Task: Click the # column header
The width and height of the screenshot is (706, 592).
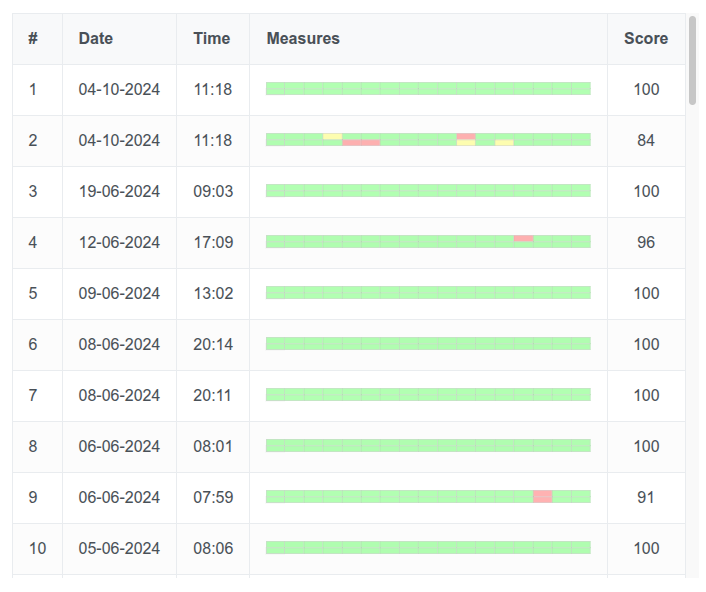Action: (x=33, y=39)
